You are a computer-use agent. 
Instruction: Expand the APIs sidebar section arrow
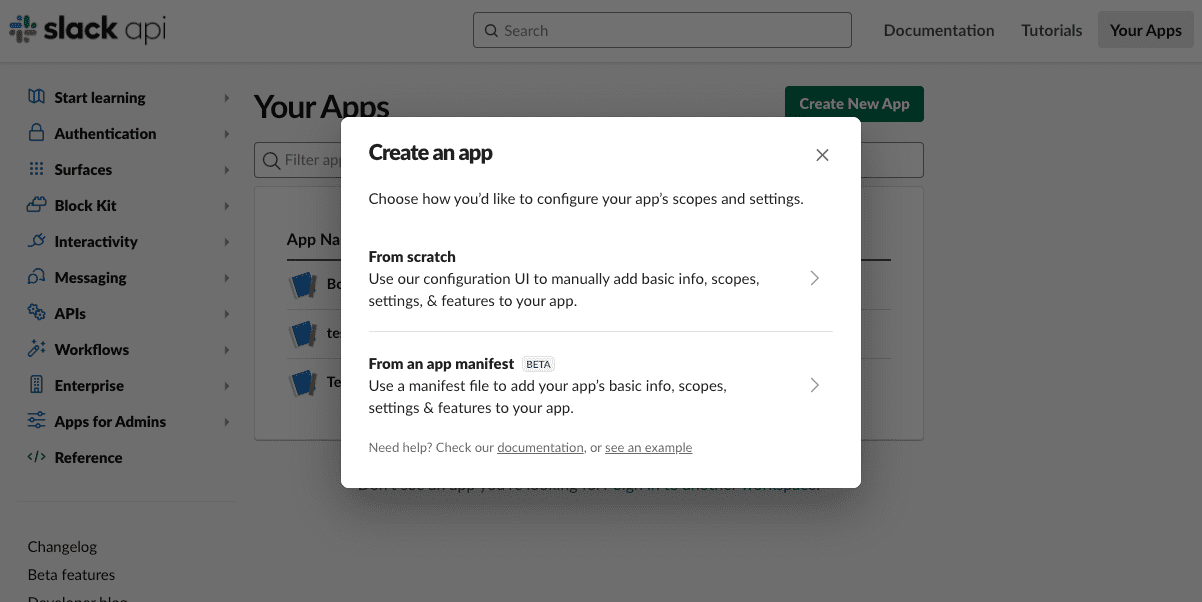coord(227,314)
